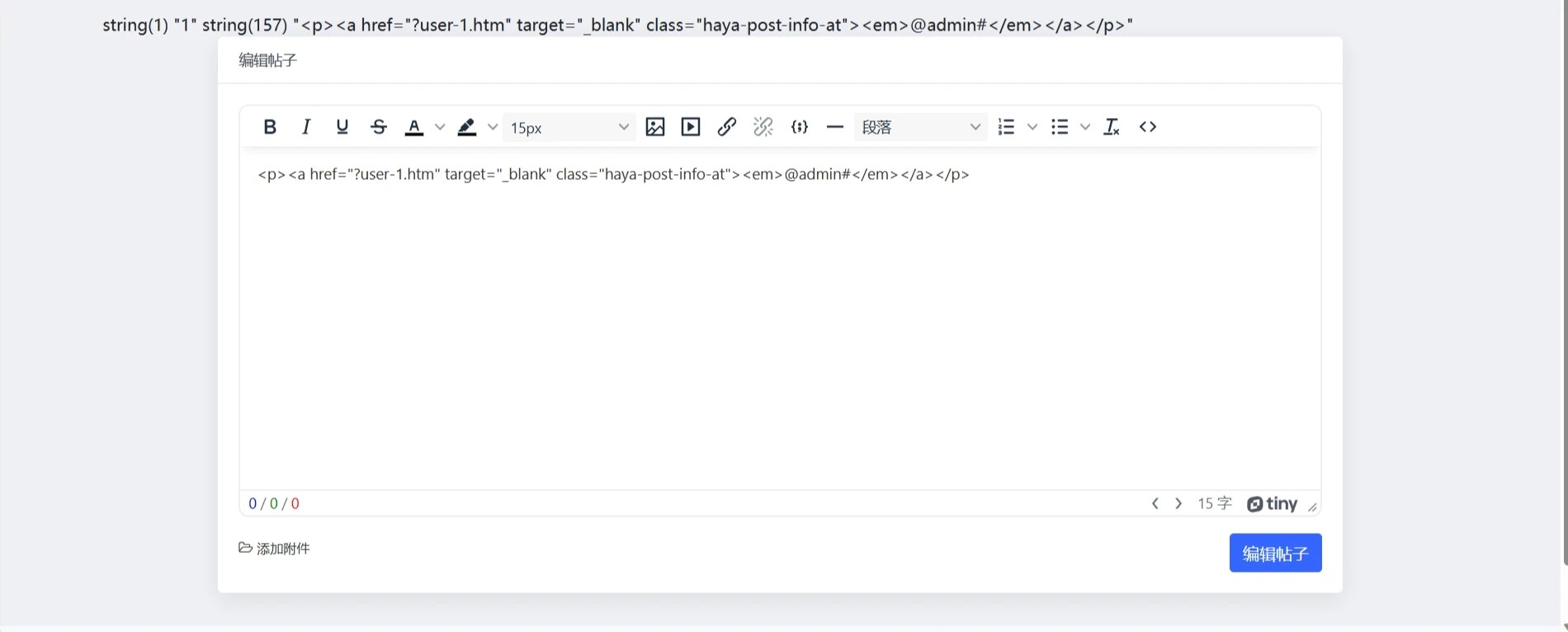The height and width of the screenshot is (632, 1568).
Task: Toggle italic formatting
Action: [x=306, y=127]
